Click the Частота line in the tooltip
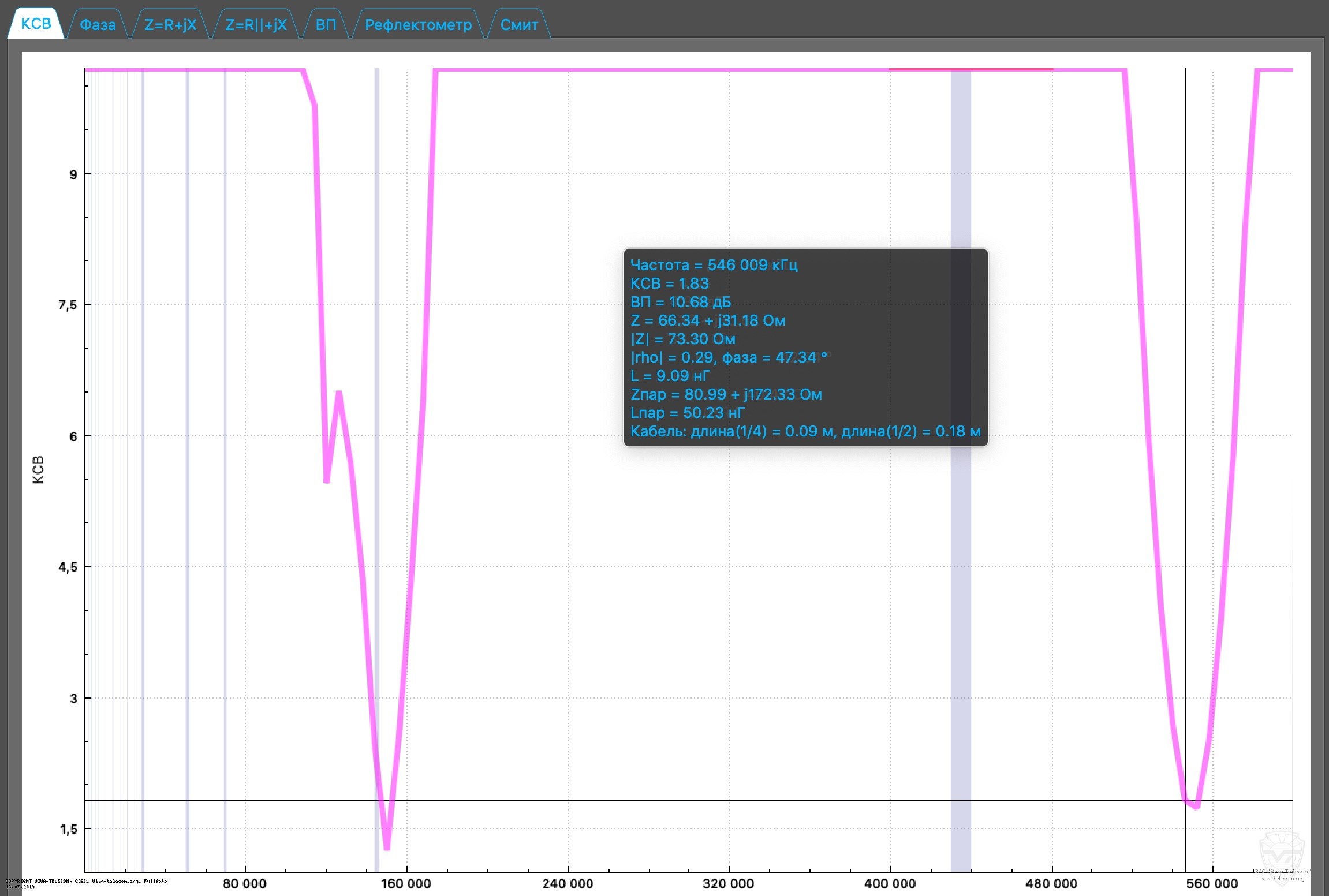Viewport: 1329px width, 896px height. [x=714, y=265]
